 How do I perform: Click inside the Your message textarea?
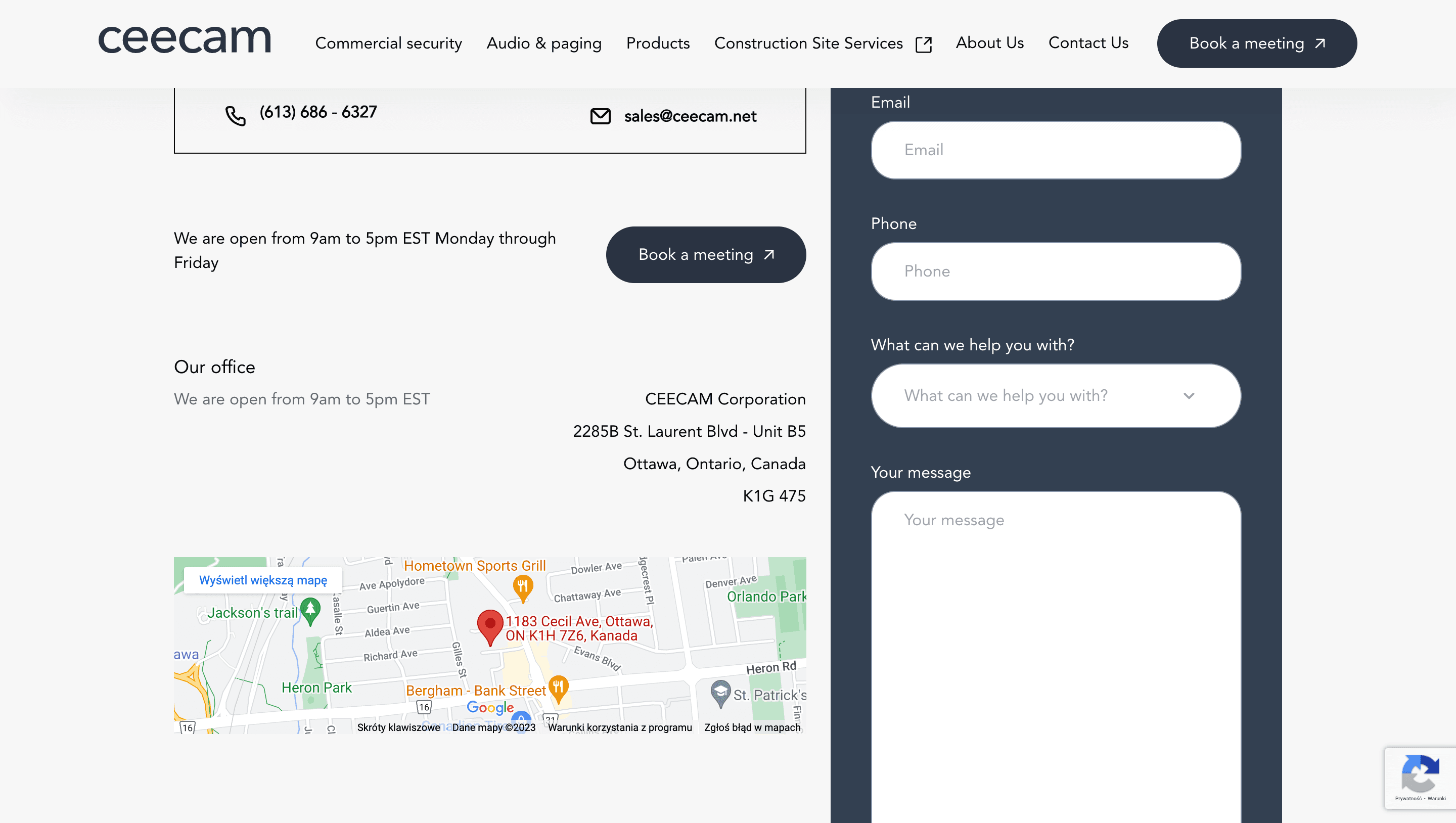tap(1056, 656)
